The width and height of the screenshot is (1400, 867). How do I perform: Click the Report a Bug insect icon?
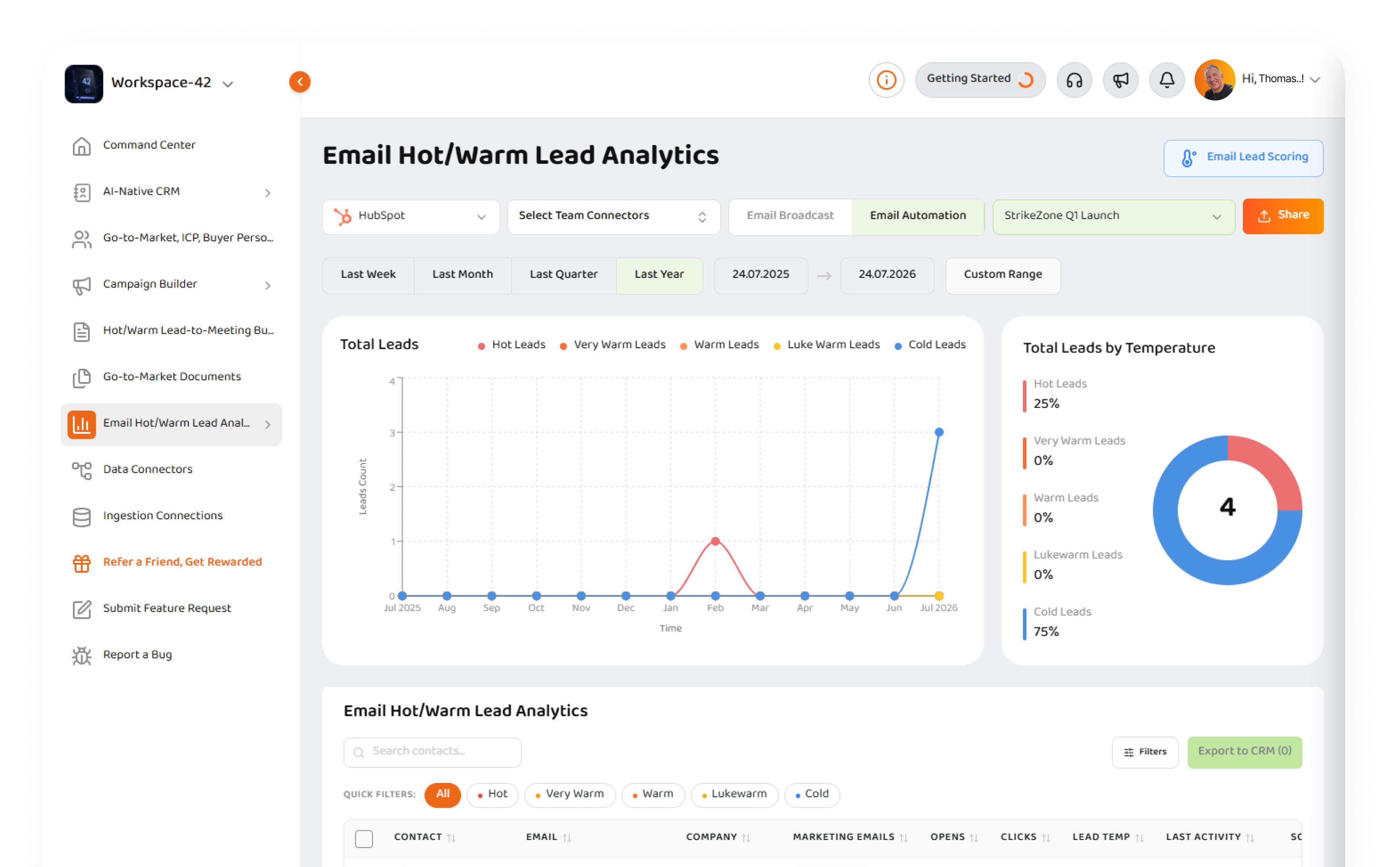pyautogui.click(x=81, y=656)
